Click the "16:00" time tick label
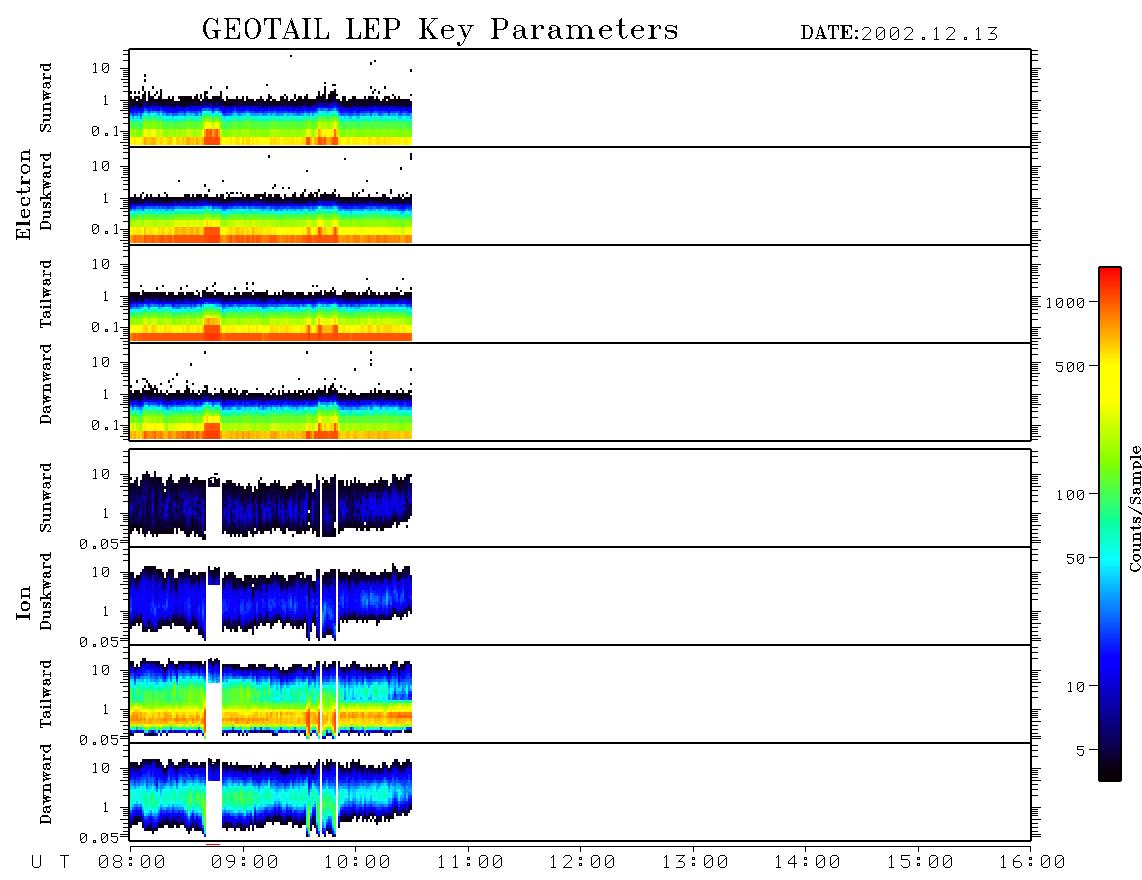 [1032, 863]
